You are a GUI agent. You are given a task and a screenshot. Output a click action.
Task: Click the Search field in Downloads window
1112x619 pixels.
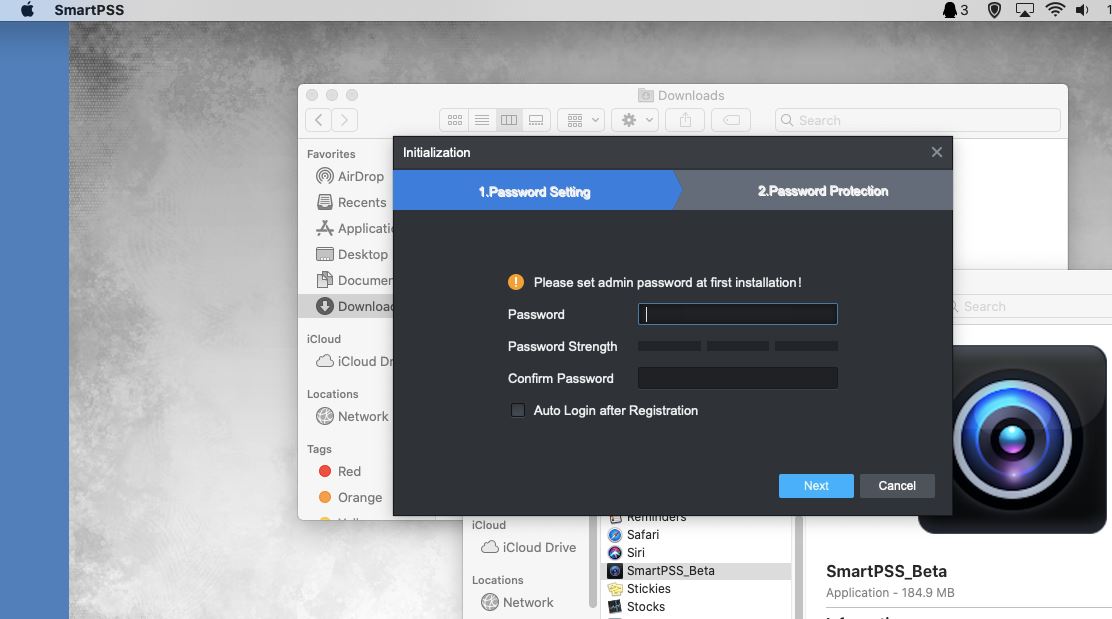[x=918, y=120]
